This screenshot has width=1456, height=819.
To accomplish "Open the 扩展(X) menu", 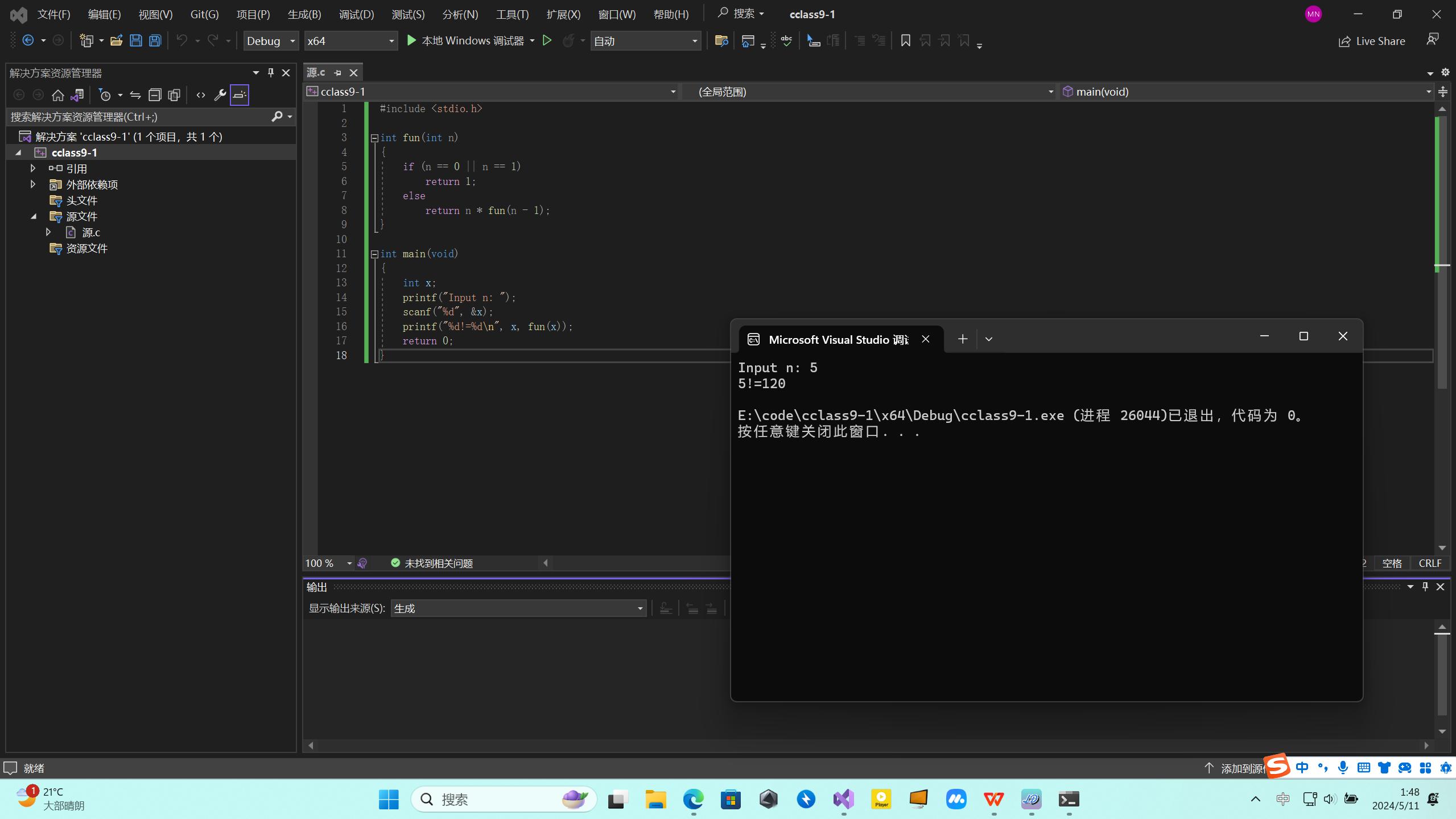I will pyautogui.click(x=563, y=14).
